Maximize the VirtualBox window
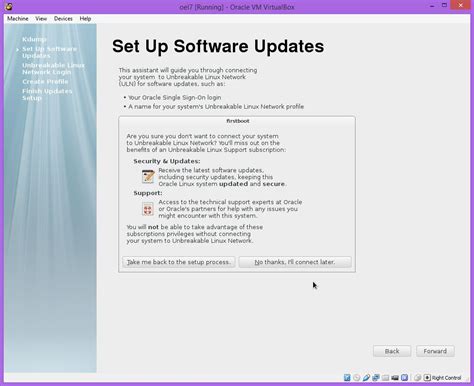The height and width of the screenshot is (386, 474). (x=444, y=6)
